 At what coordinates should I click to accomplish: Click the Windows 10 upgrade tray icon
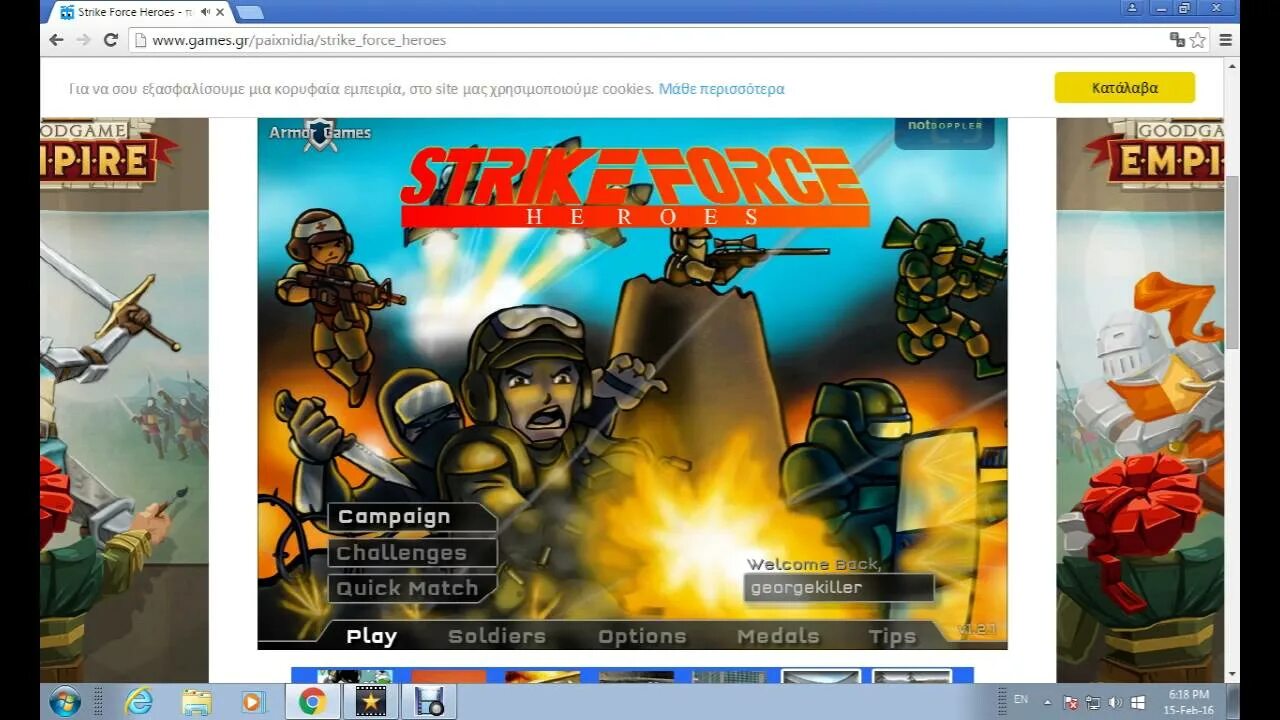1138,702
